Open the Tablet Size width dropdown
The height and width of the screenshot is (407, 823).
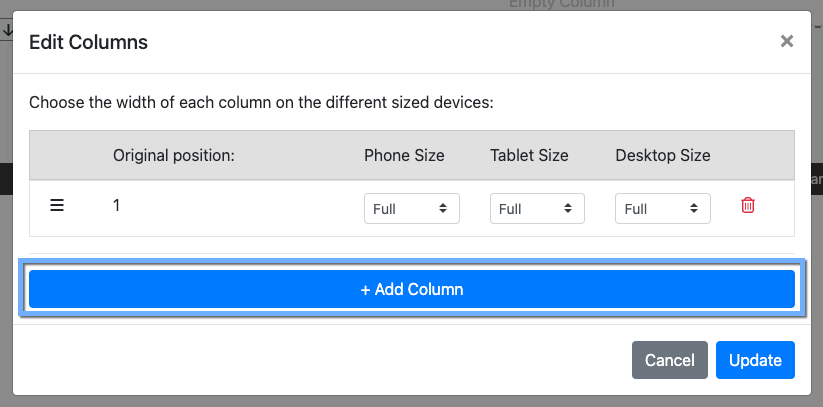tap(537, 209)
